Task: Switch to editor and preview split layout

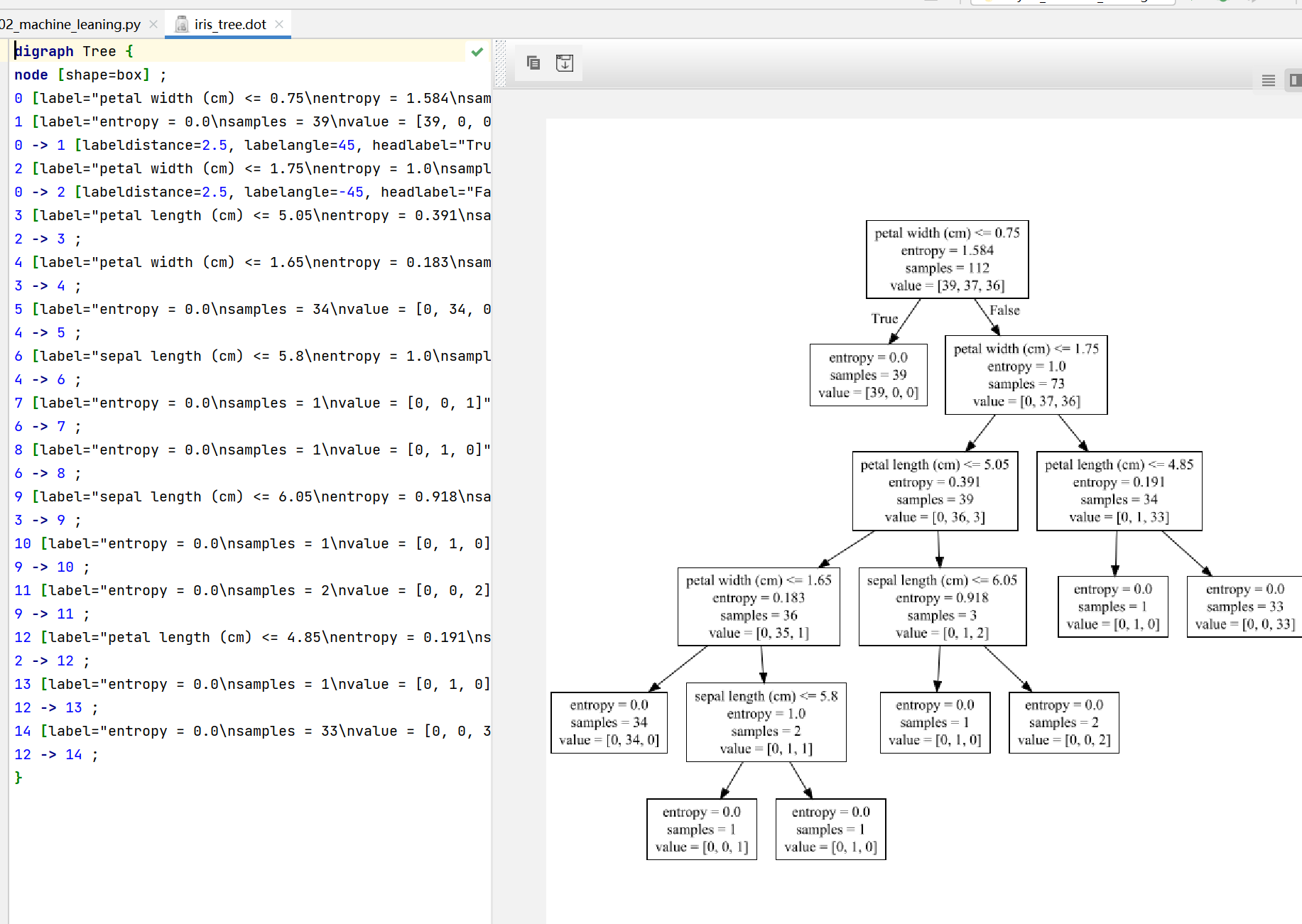Action: click(x=1295, y=80)
